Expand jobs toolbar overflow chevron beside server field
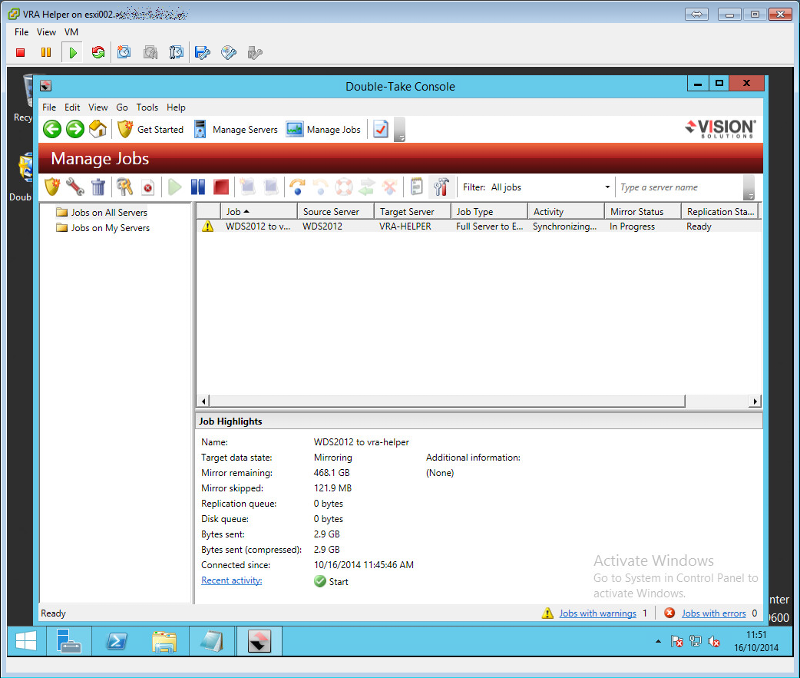 tap(748, 188)
